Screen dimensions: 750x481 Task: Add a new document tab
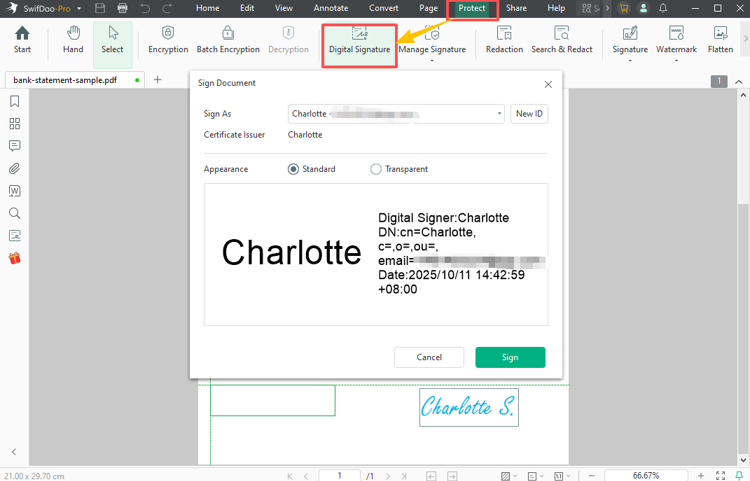click(x=157, y=80)
